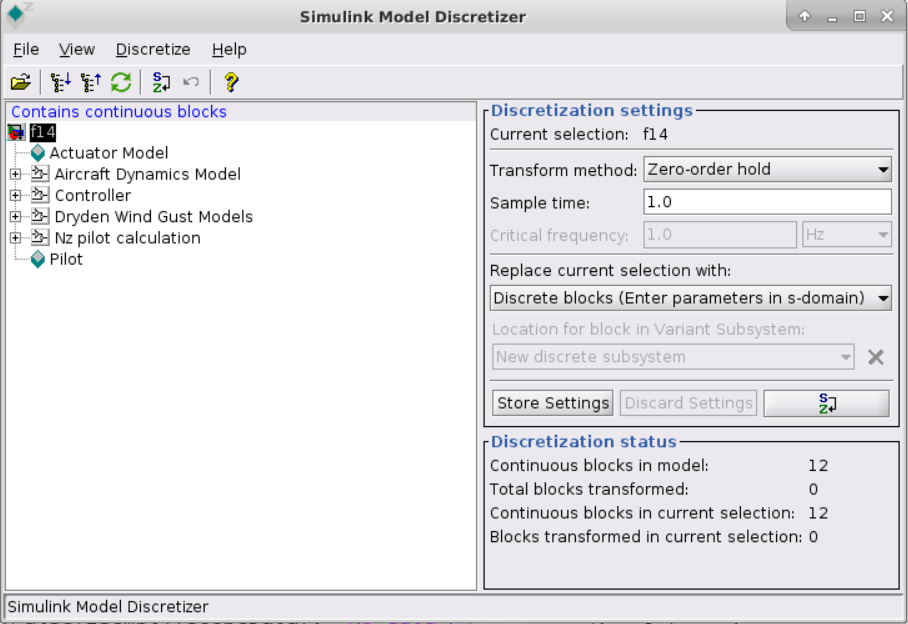This screenshot has width=908, height=624.
Task: Open the View menu
Action: click(76, 50)
